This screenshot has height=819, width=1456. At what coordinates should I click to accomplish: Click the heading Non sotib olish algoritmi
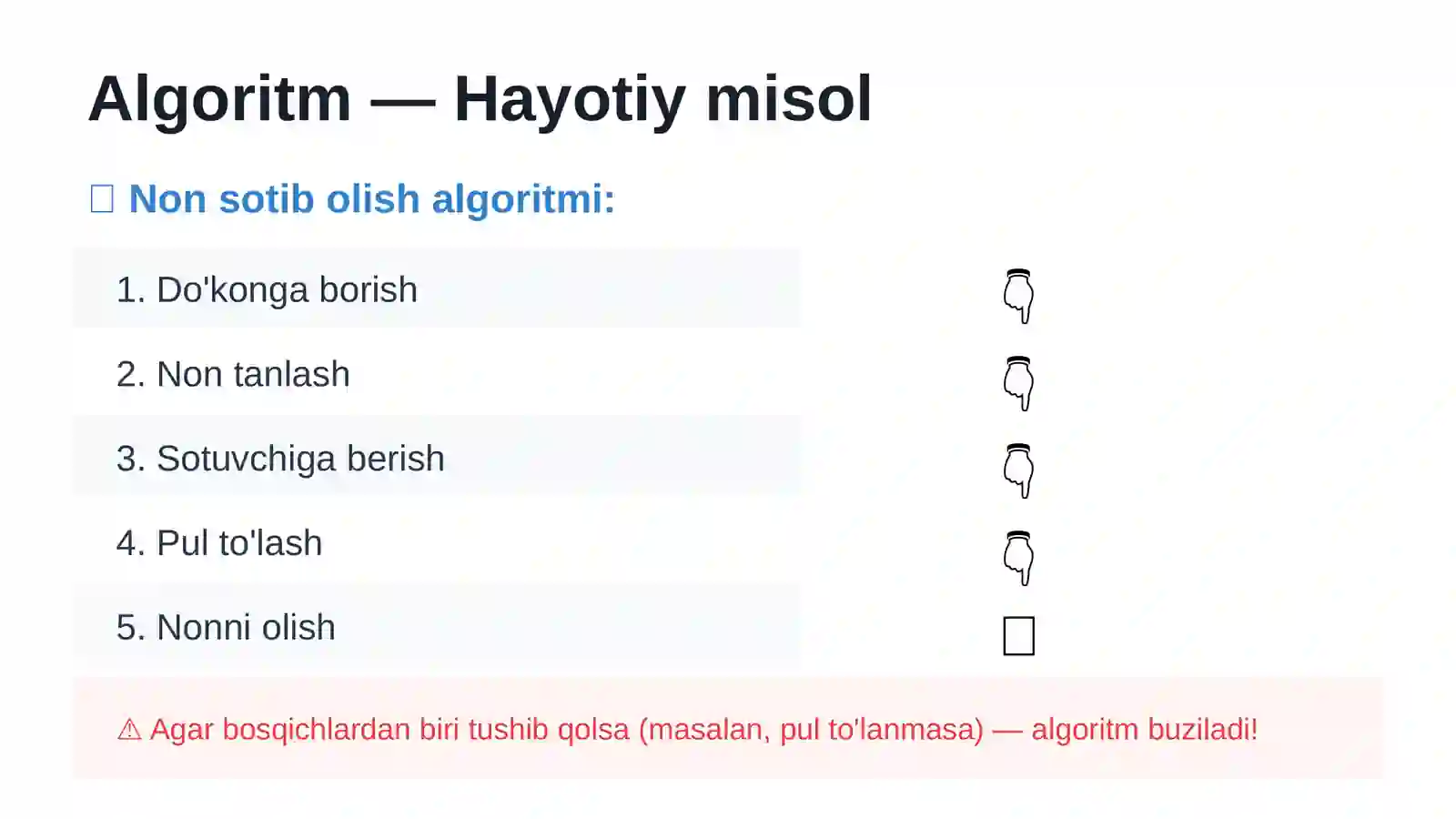(371, 198)
